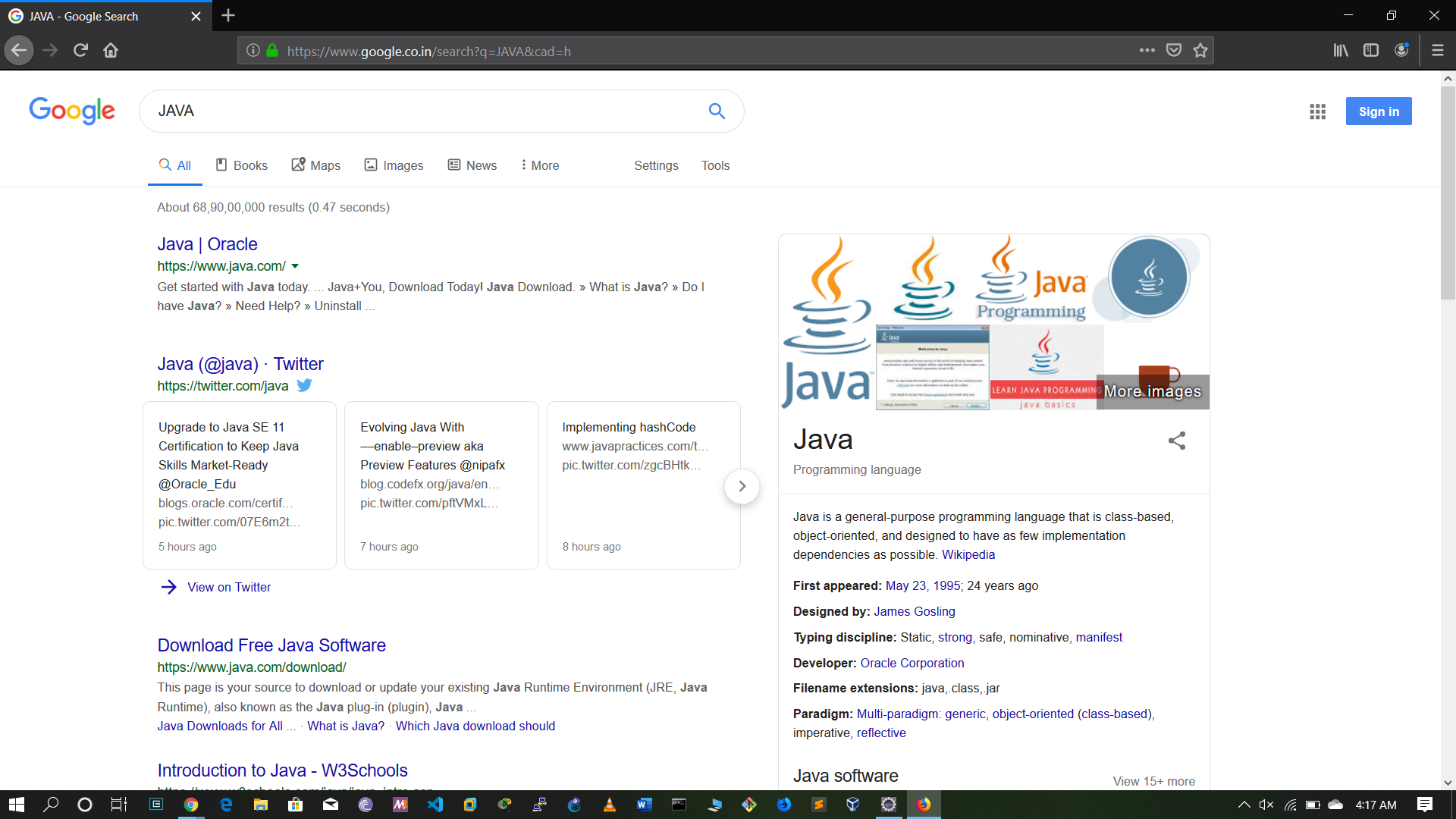Click View 15+ more Java software
Viewport: 1456px width, 819px height.
[1153, 781]
